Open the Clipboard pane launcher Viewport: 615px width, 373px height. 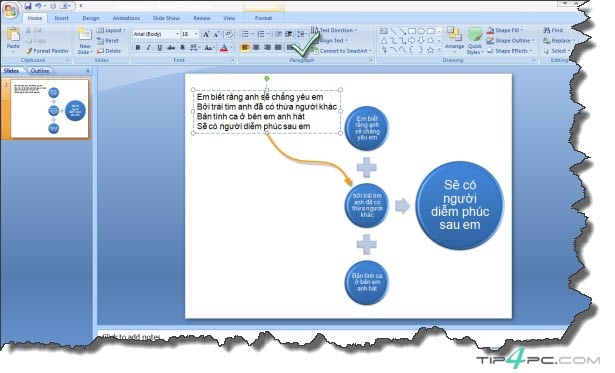point(68,60)
